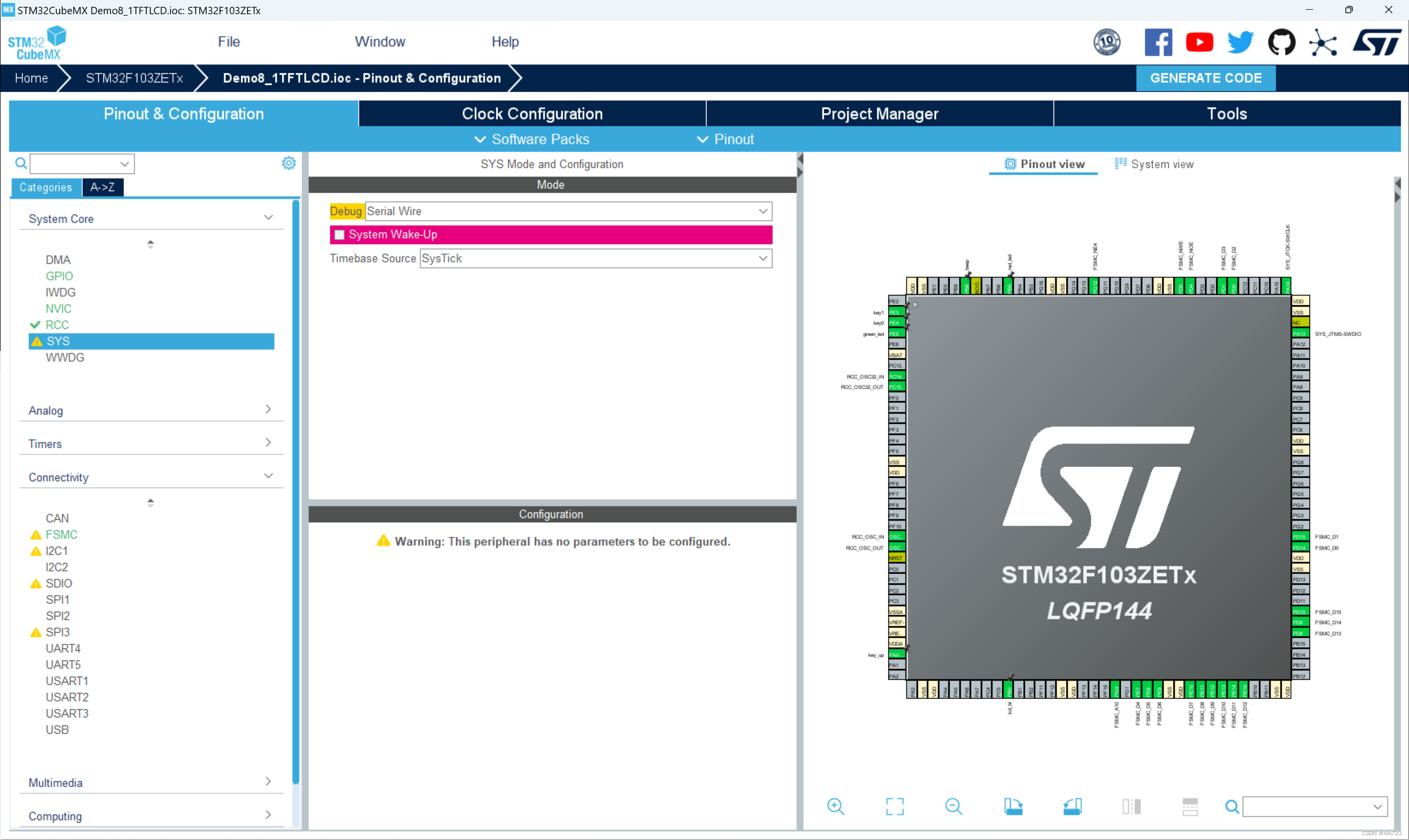Viewport: 1409px width, 840px height.
Task: Rotate pinout view clockwise icon
Action: point(1013,806)
